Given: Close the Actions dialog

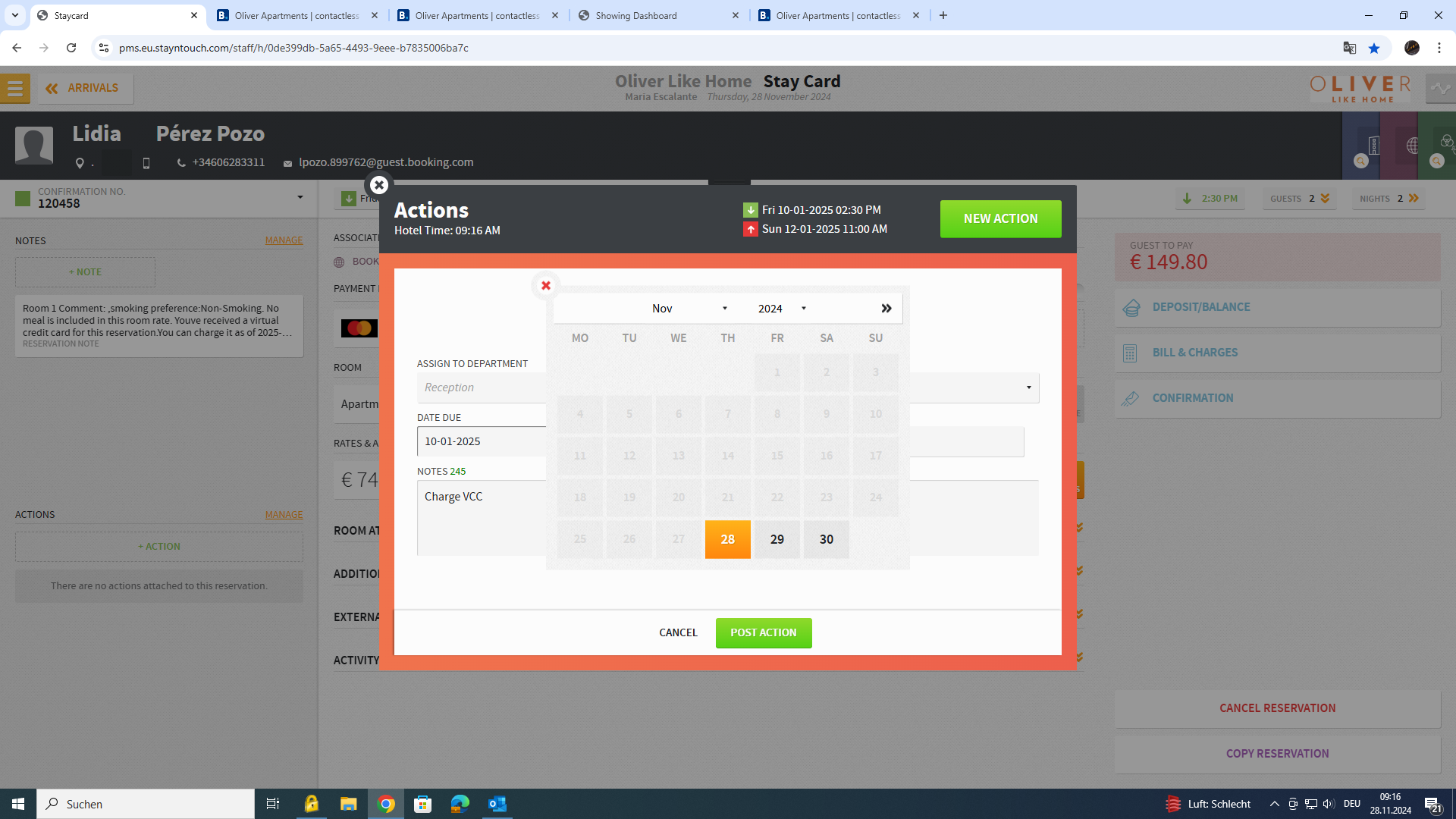Looking at the screenshot, I should 378,185.
